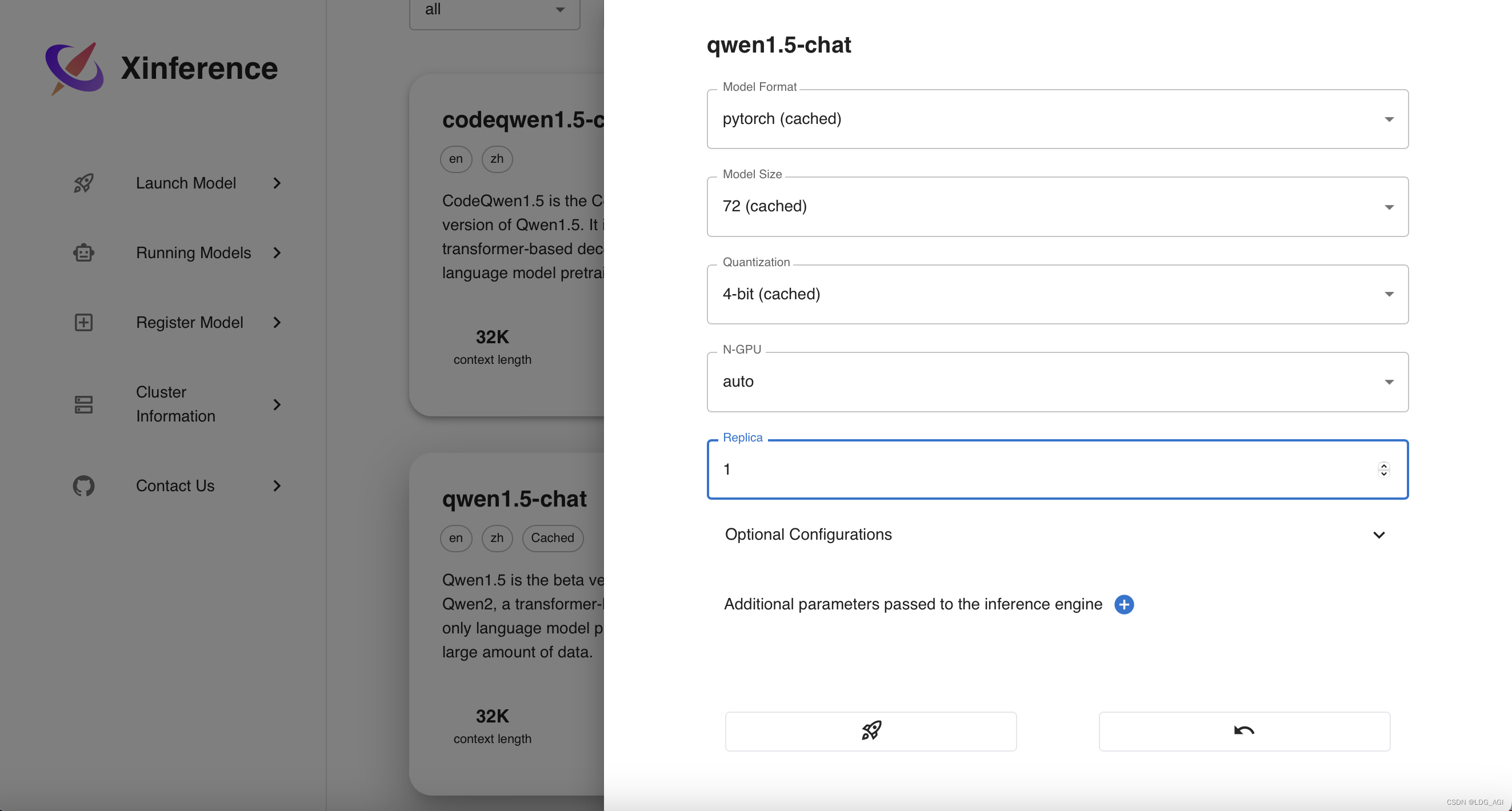Increment the Replica value using the stepper
This screenshot has height=811, width=1512.
(1383, 465)
